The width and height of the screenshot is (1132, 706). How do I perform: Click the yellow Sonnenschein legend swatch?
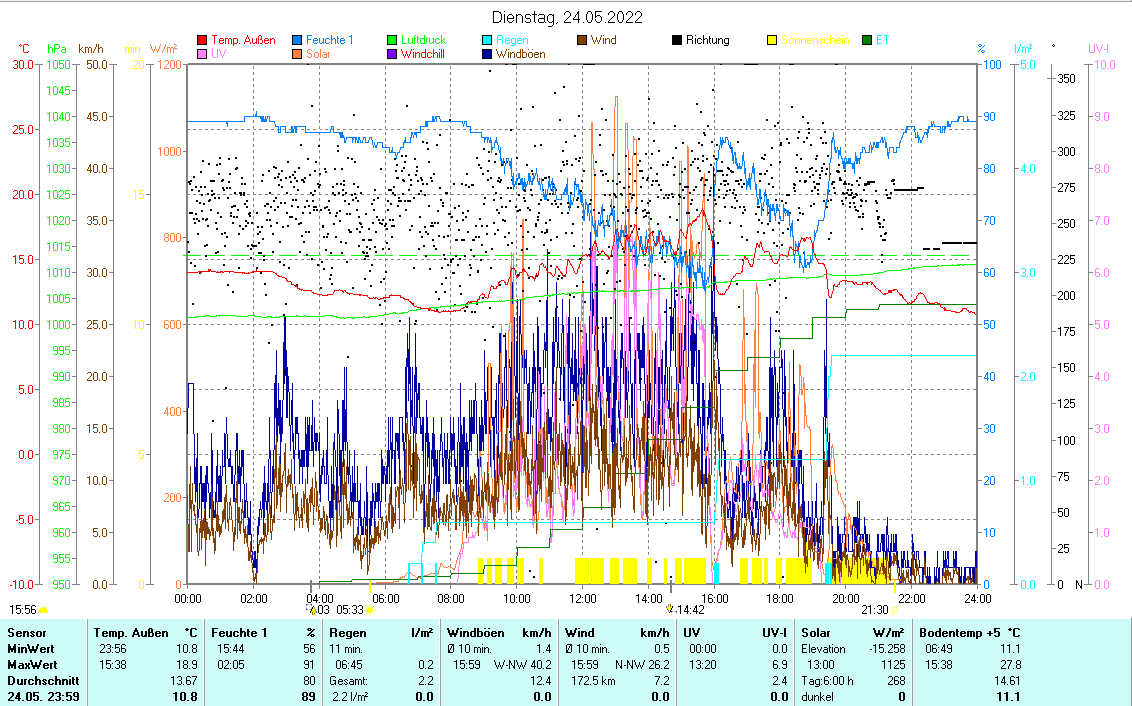click(772, 41)
